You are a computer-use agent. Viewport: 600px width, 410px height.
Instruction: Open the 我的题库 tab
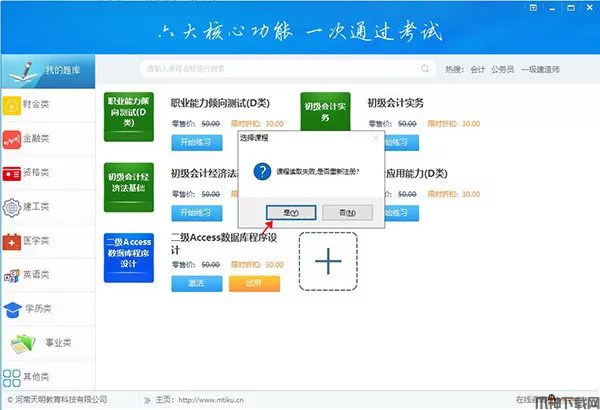click(48, 71)
